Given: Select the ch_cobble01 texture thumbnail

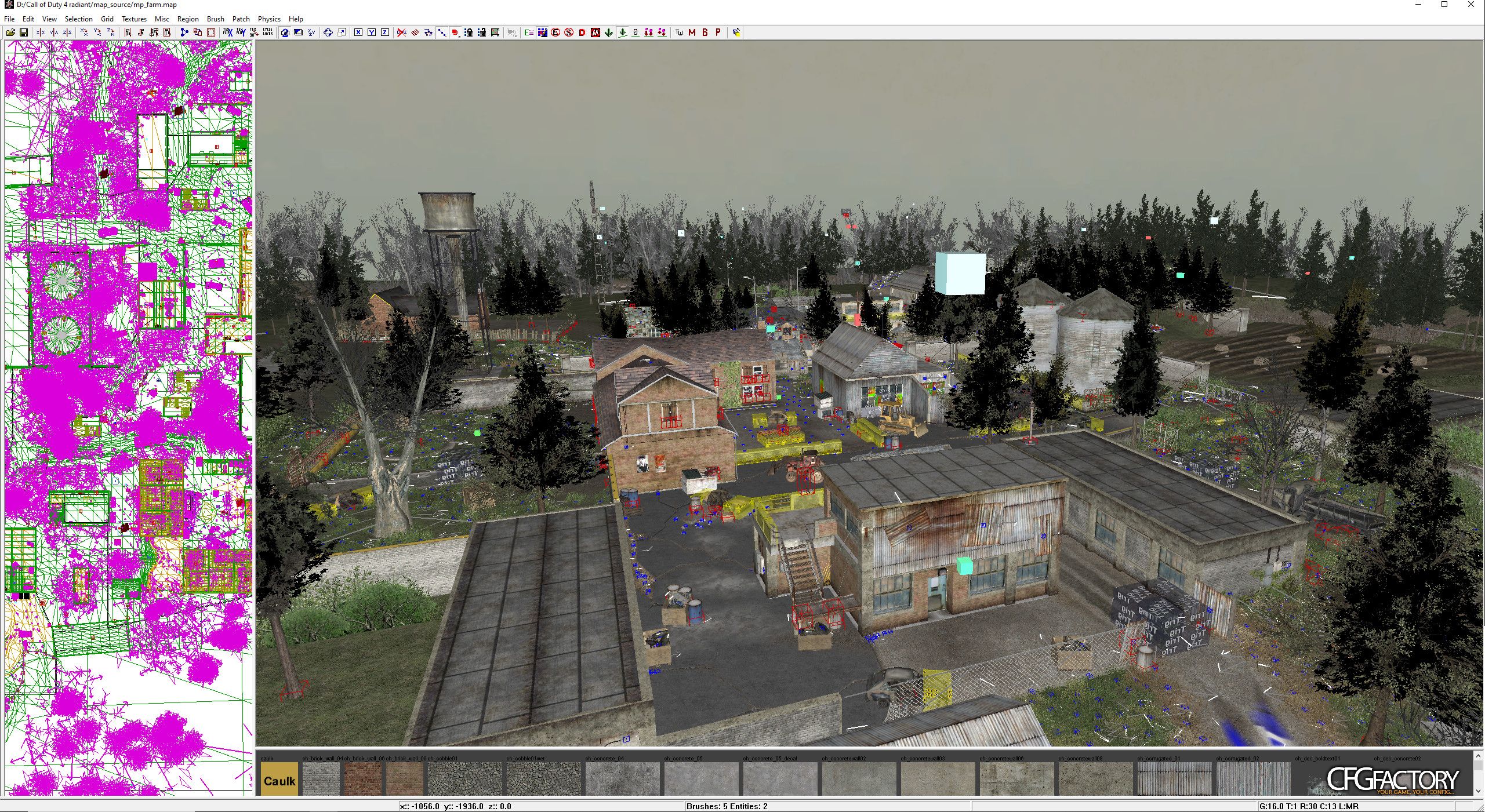Looking at the screenshot, I should click(465, 779).
